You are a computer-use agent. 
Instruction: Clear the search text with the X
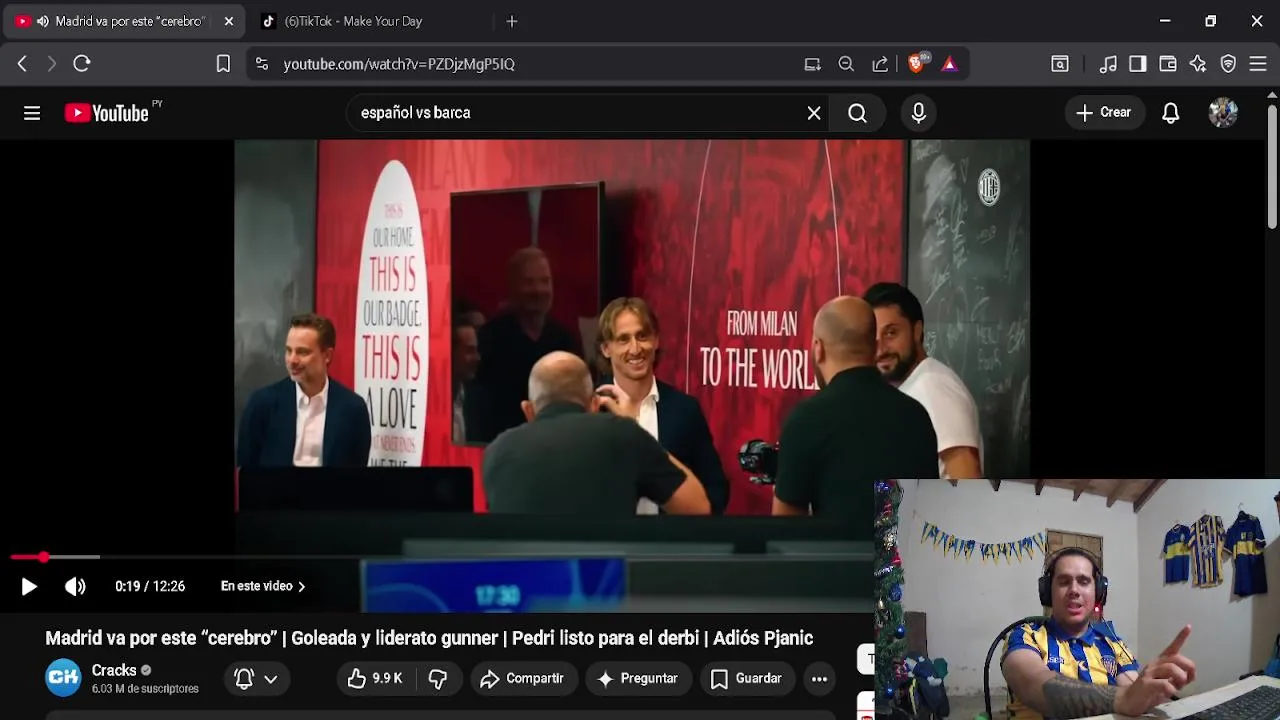(814, 113)
